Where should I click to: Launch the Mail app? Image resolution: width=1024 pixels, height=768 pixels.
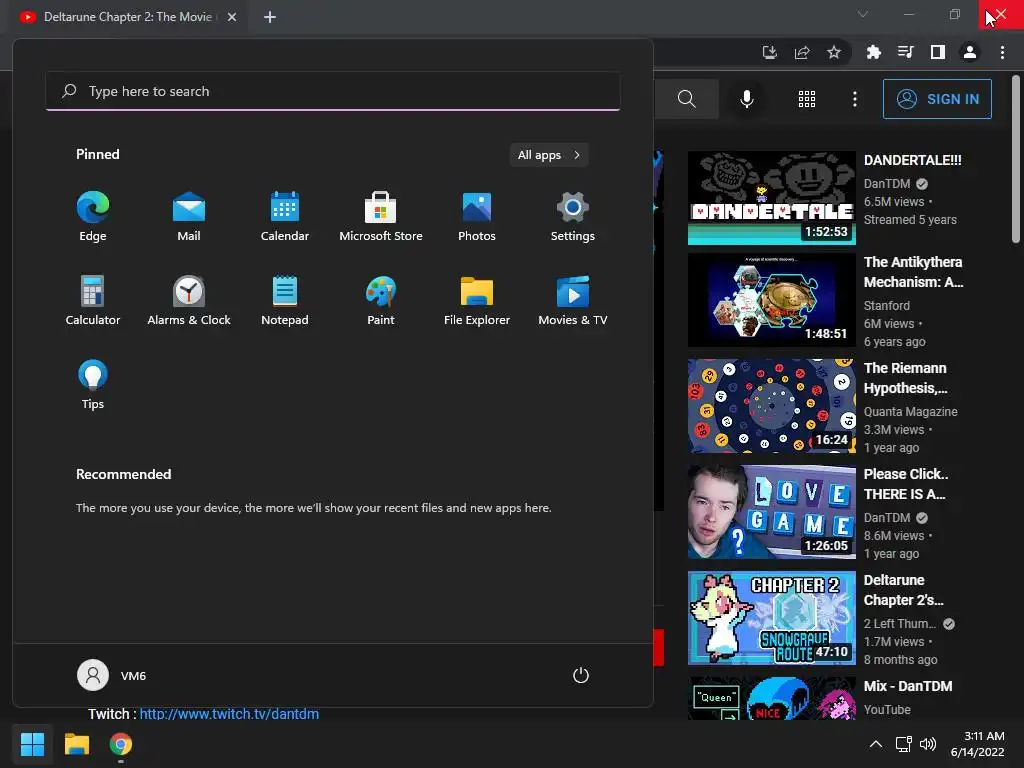tap(189, 216)
